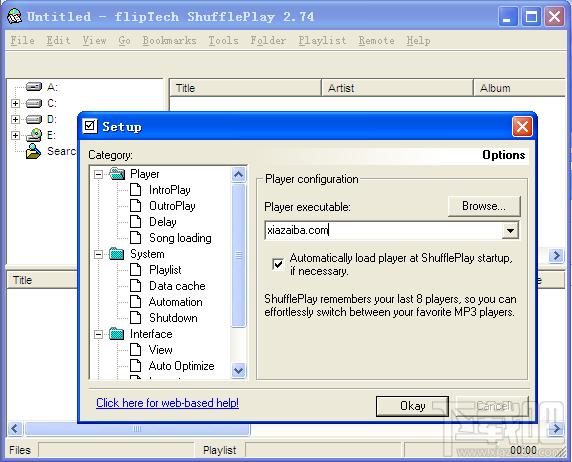The image size is (572, 462).
Task: Click the Browse... button
Action: pos(484,206)
